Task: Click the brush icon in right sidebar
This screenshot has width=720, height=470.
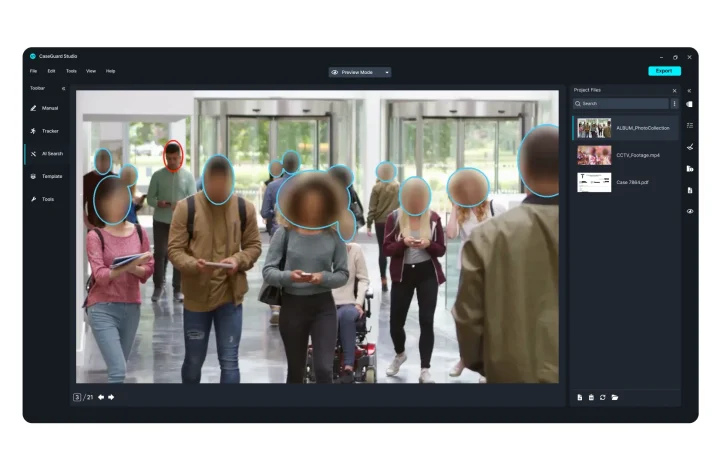Action: (690, 147)
